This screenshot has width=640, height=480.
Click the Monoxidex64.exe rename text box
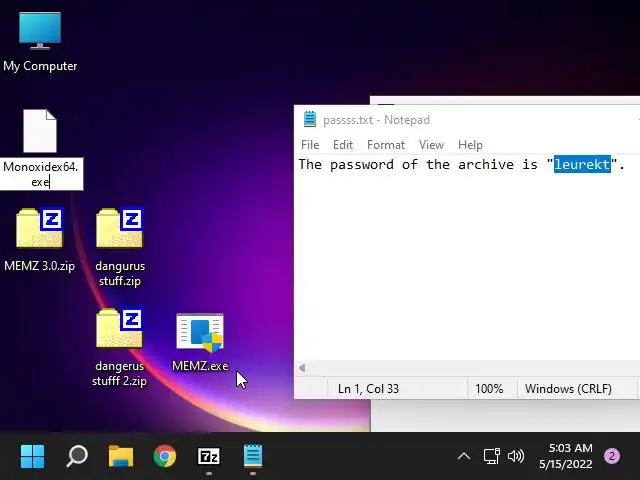tap(41, 174)
